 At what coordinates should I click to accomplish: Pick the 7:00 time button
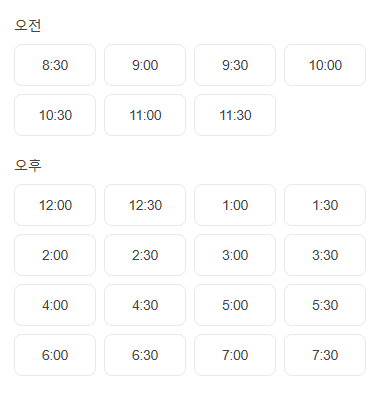click(x=235, y=355)
